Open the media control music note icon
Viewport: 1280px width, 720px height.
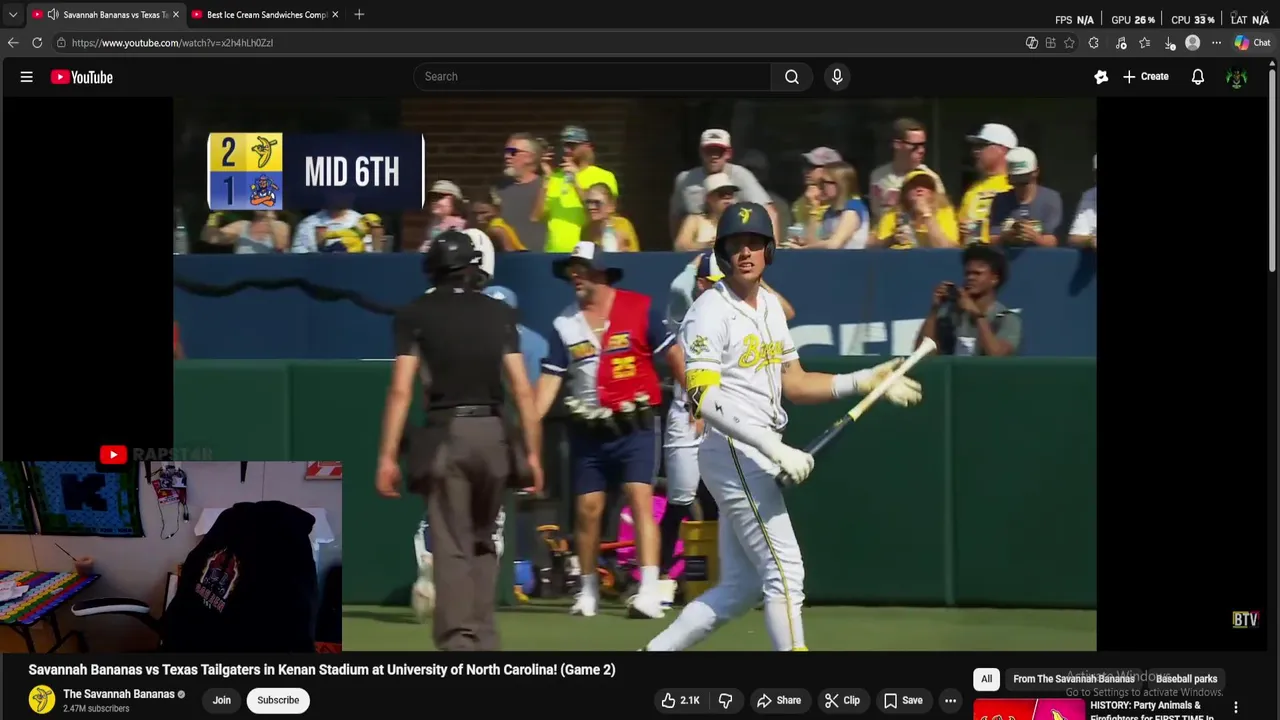(1121, 43)
